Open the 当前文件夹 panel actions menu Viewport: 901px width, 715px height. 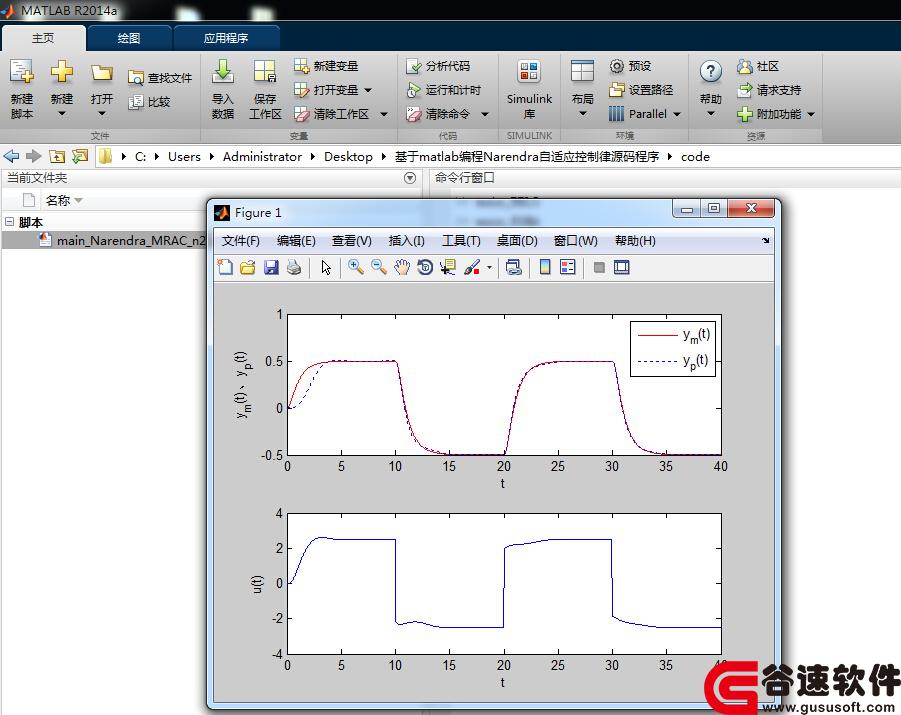pyautogui.click(x=410, y=178)
